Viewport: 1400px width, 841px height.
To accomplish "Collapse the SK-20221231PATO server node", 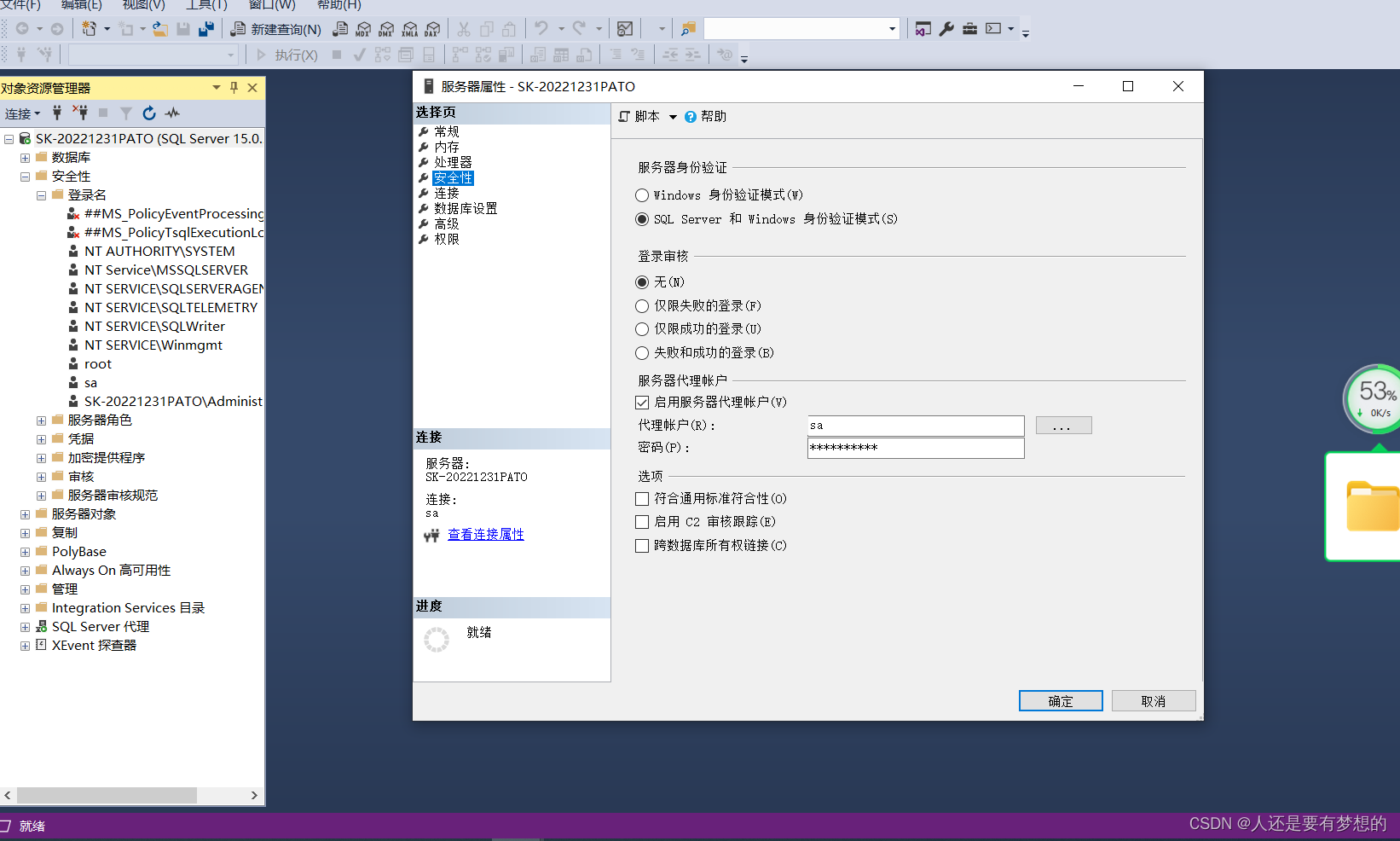I will click(9, 139).
